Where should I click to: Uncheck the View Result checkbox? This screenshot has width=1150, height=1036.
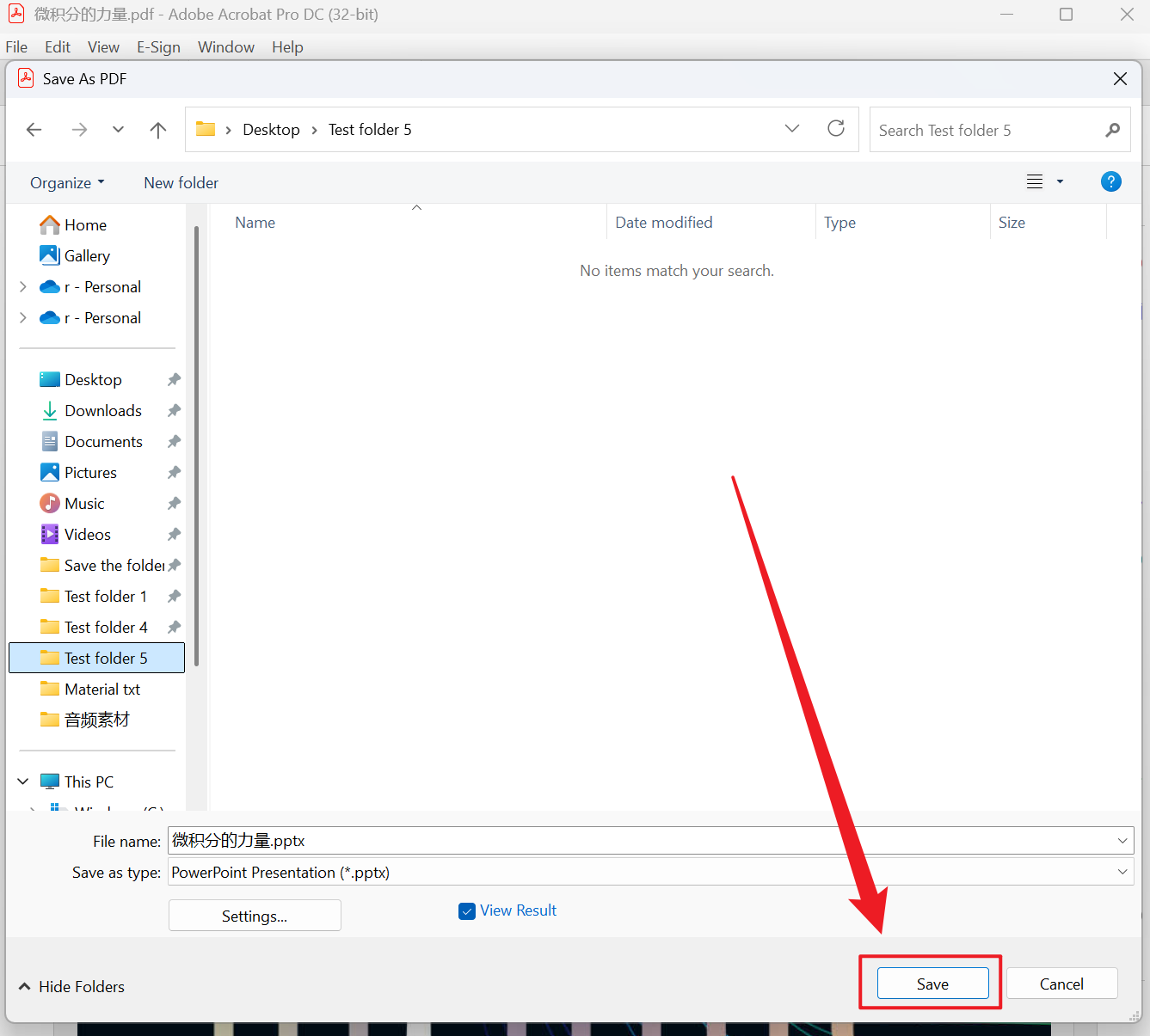coord(467,911)
